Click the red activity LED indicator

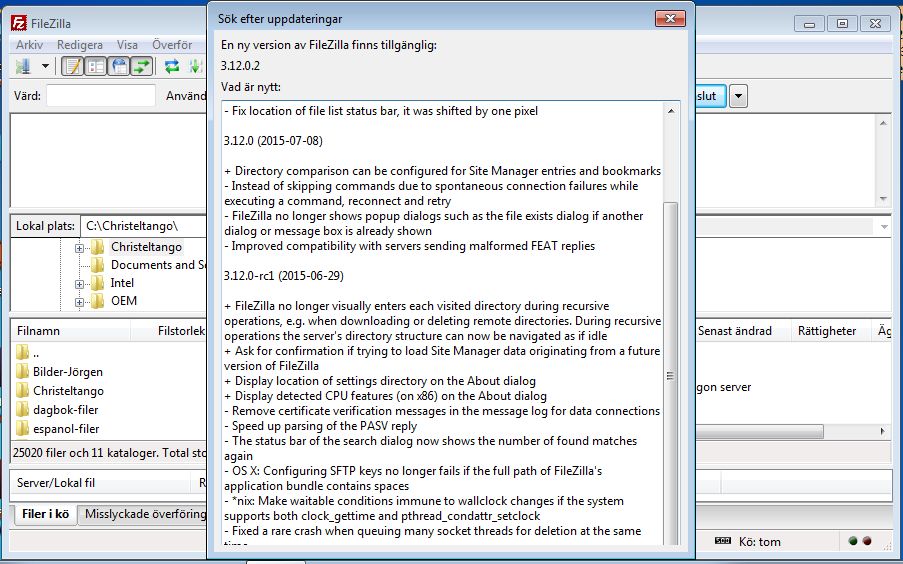coord(867,541)
